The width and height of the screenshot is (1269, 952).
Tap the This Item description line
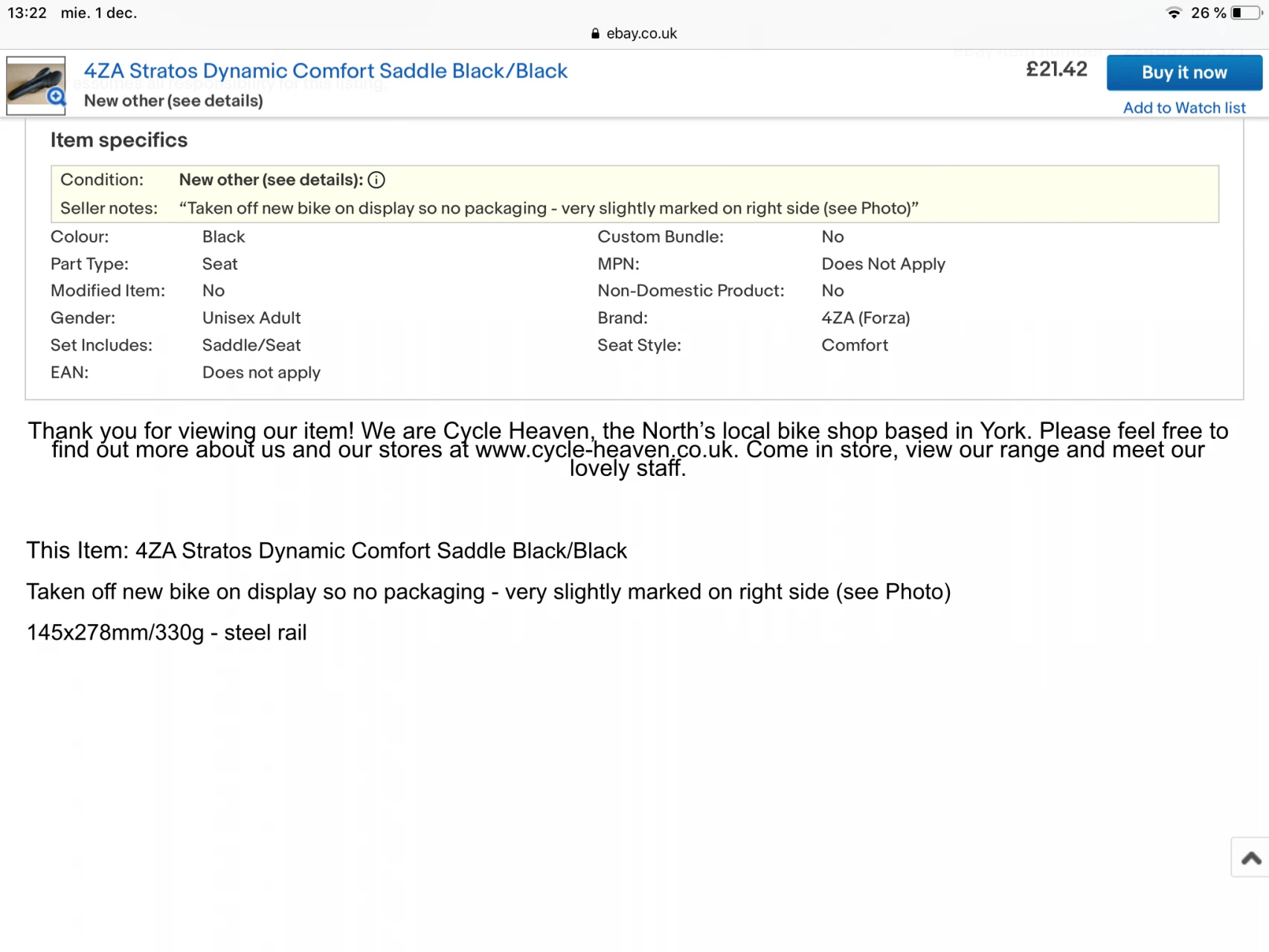327,550
